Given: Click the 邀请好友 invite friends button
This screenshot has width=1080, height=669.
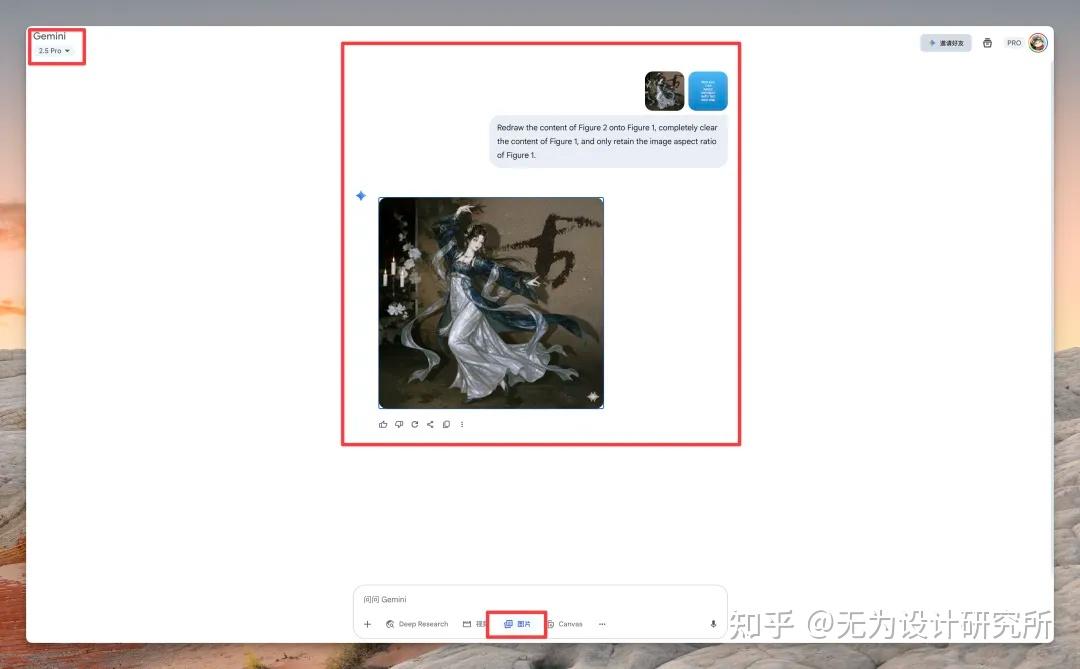Looking at the screenshot, I should tap(946, 43).
